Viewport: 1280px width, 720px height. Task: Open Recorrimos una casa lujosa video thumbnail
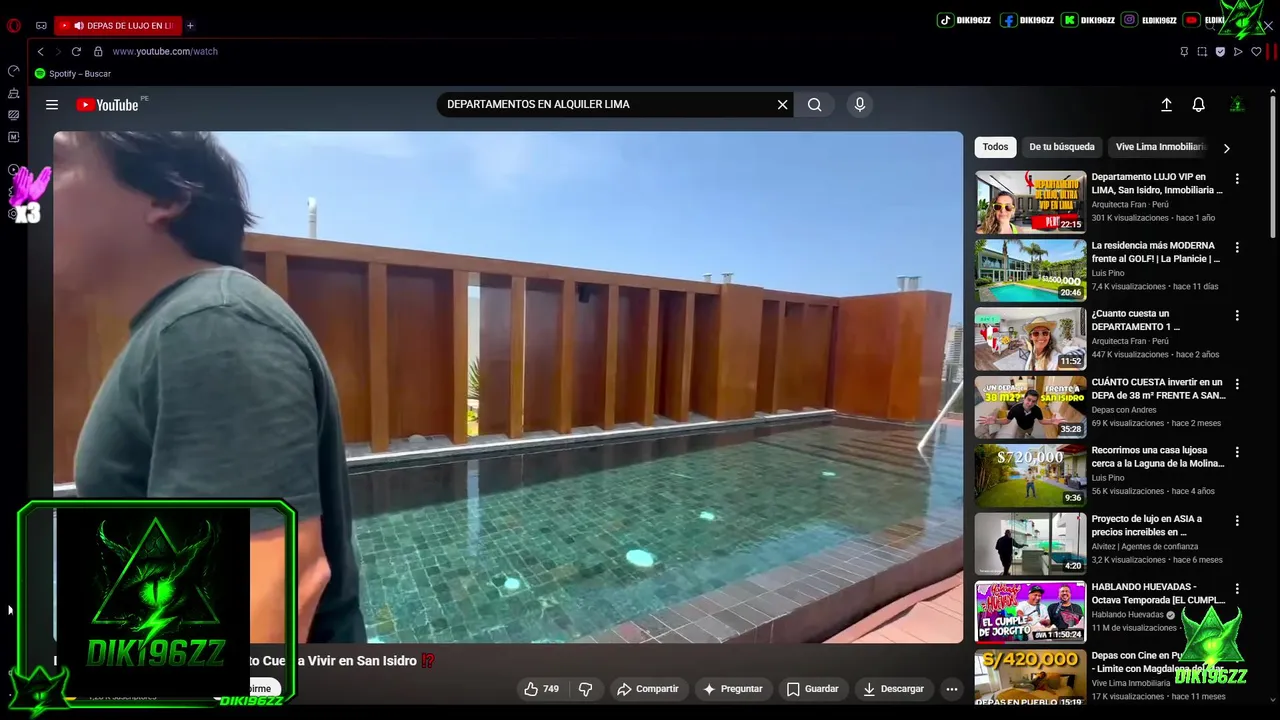[1030, 475]
